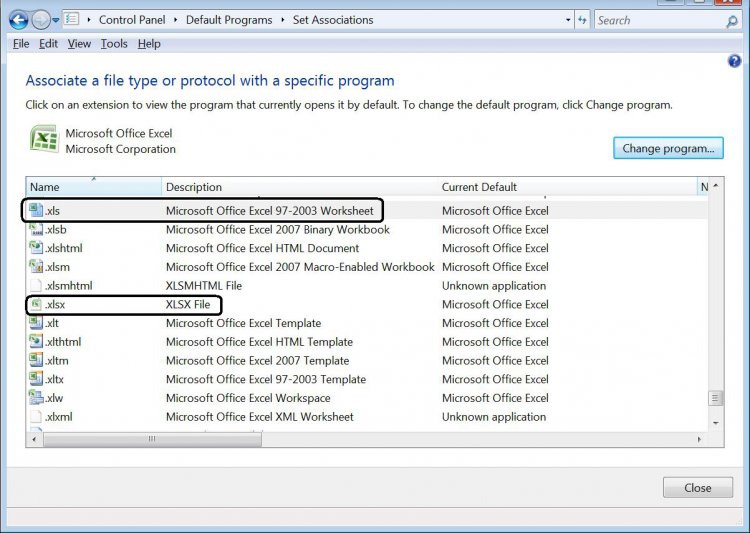Select the .xlt file icon
The width and height of the screenshot is (750, 533).
[x=36, y=322]
